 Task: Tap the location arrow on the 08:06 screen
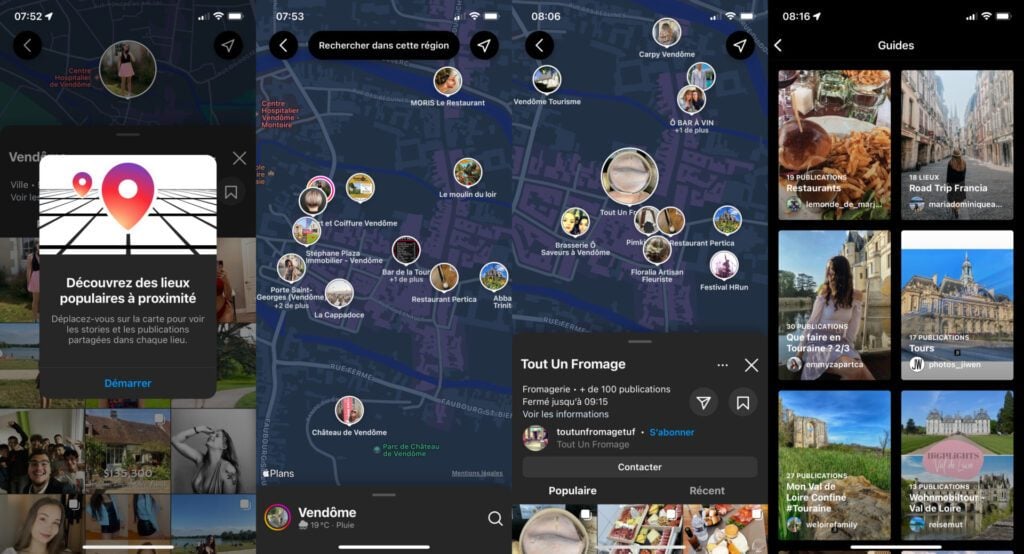coord(740,46)
